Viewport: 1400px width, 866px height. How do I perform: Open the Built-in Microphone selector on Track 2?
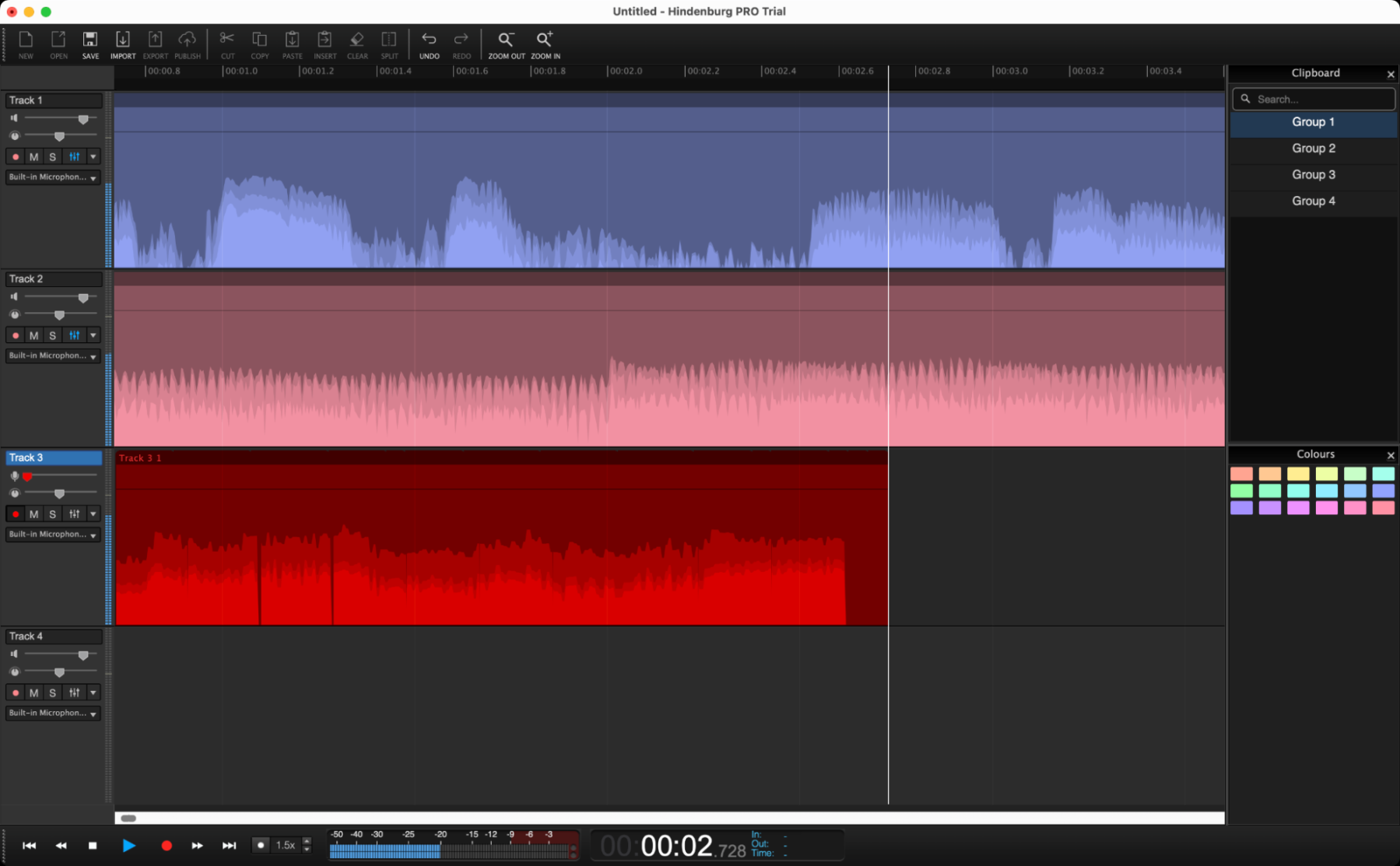52,356
